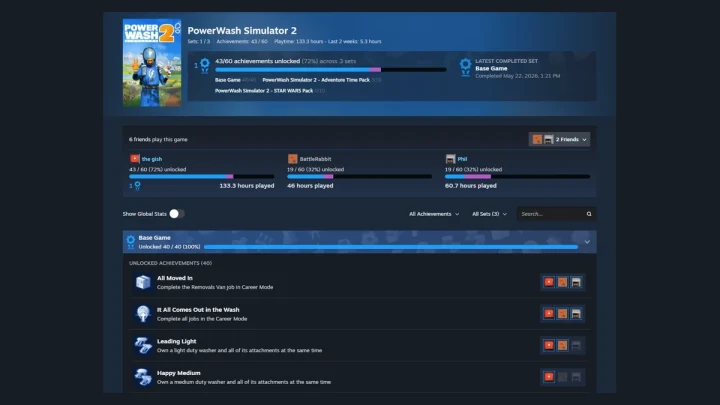Click the search magnifier icon
This screenshot has width=720, height=405.
(x=589, y=214)
